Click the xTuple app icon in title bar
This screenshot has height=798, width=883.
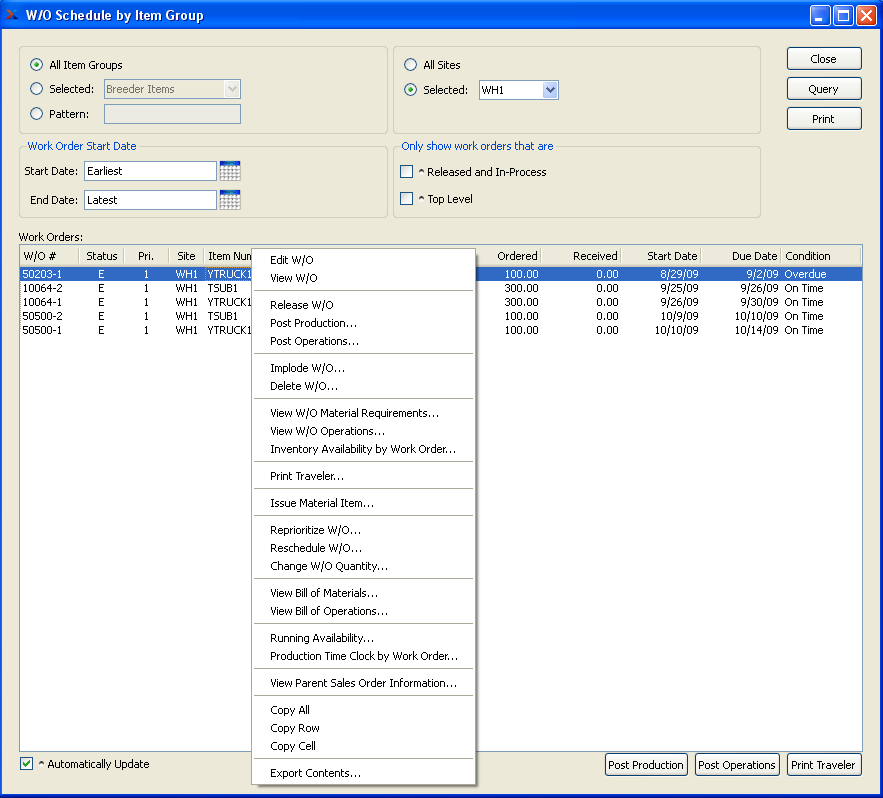click(12, 15)
